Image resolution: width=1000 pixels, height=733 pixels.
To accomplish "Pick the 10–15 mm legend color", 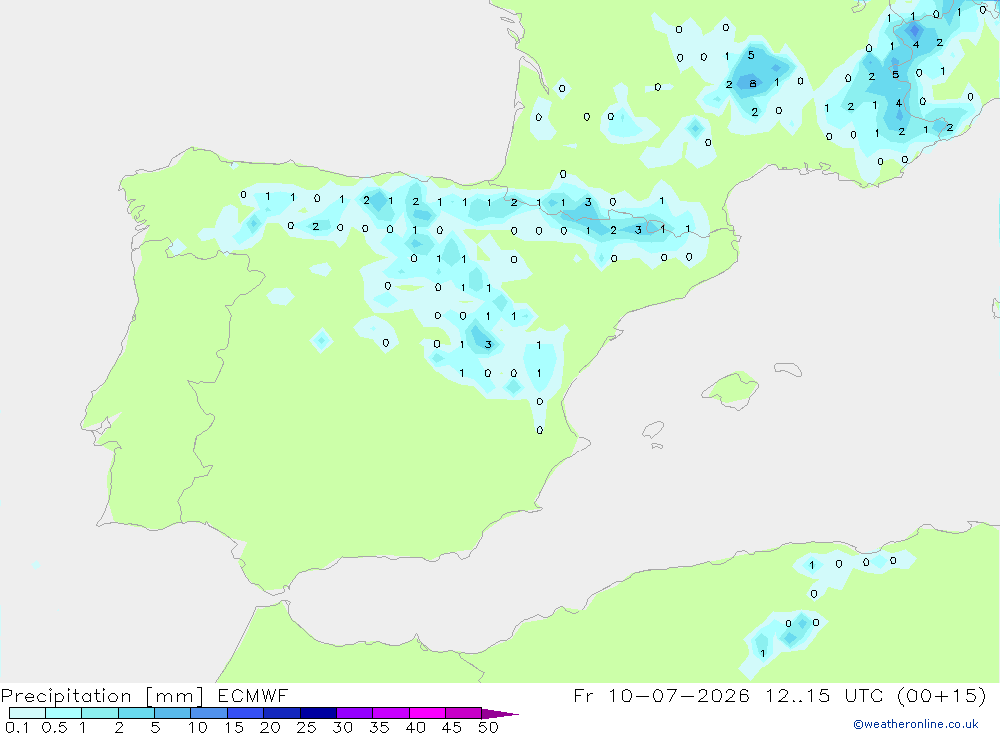I will [x=209, y=713].
